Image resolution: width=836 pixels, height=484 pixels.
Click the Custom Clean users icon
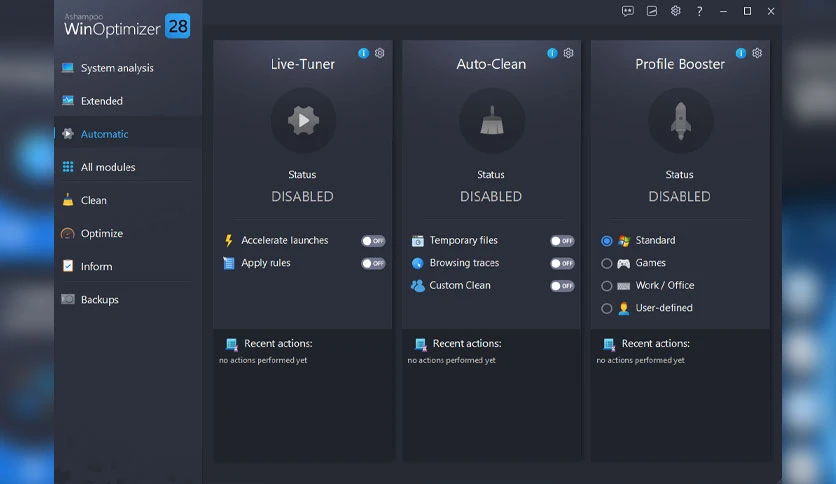tap(417, 286)
